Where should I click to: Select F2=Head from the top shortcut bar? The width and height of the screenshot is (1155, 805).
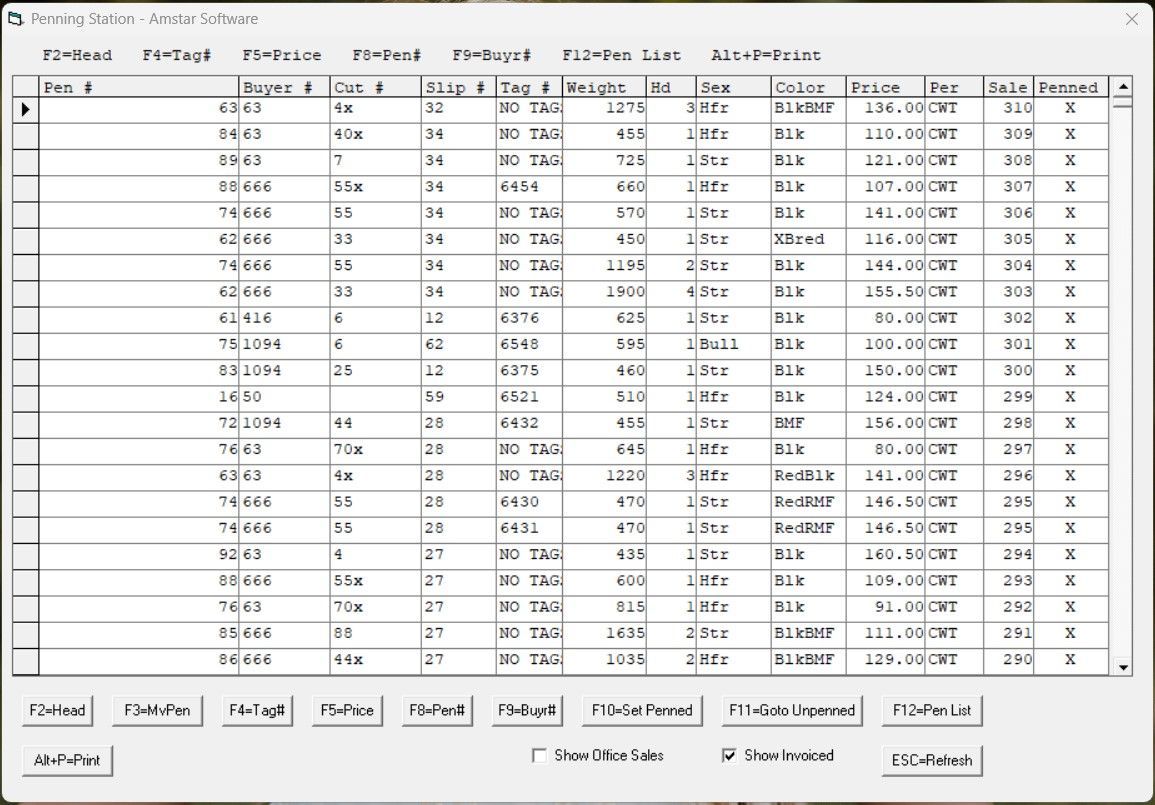point(80,55)
